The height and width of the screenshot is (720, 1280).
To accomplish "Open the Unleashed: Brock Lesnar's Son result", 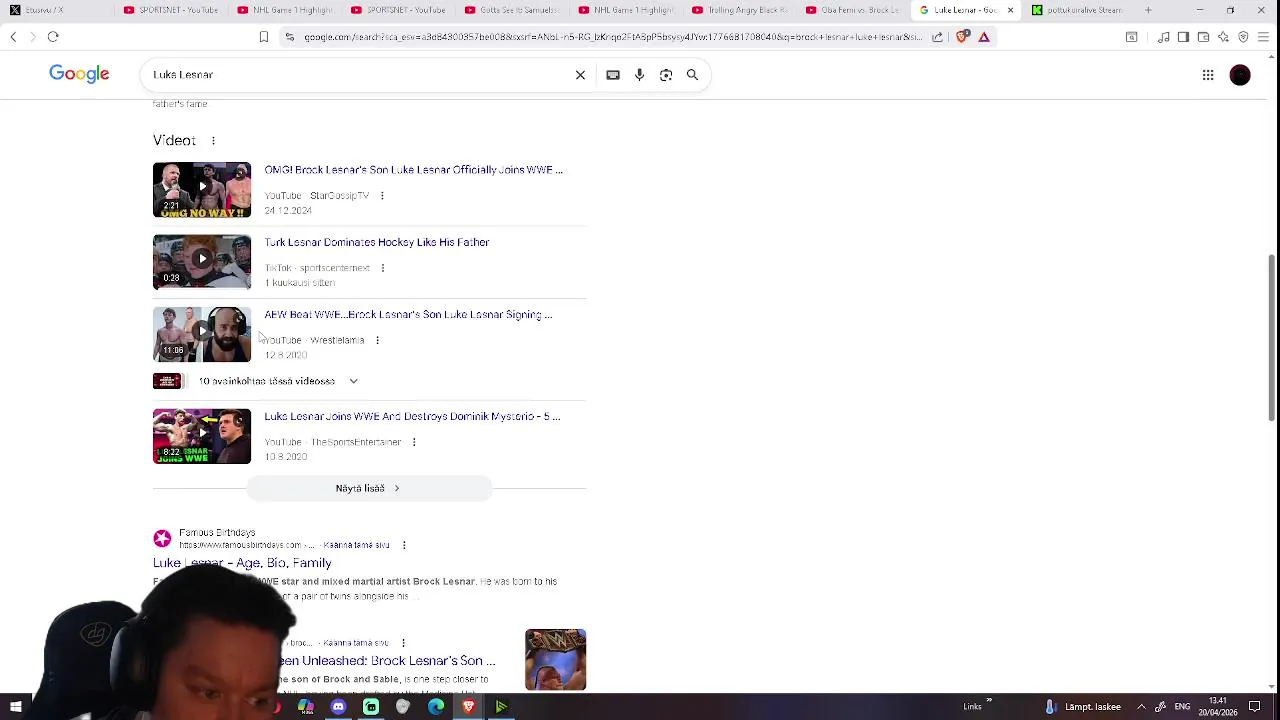I will 388,661.
